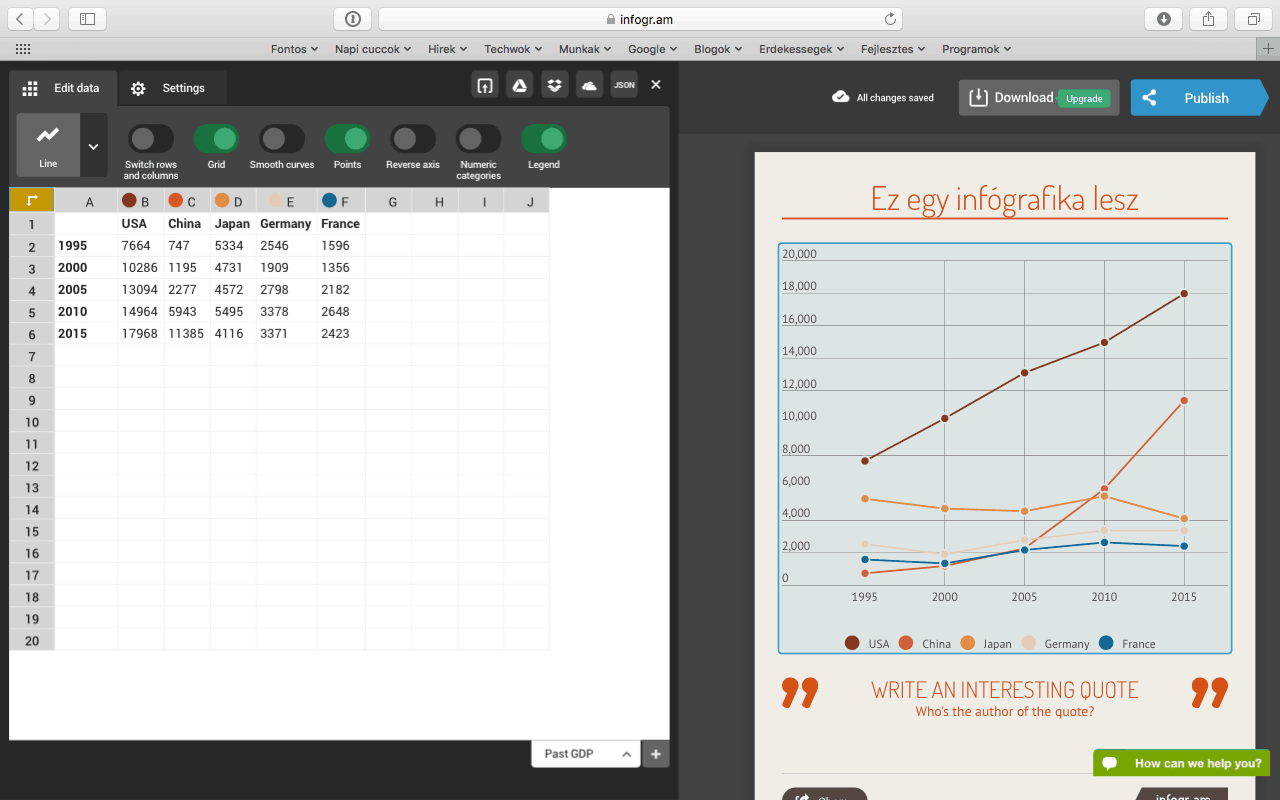Disable the Grid toggle
Screen dimensions: 1280x800
[216, 139]
